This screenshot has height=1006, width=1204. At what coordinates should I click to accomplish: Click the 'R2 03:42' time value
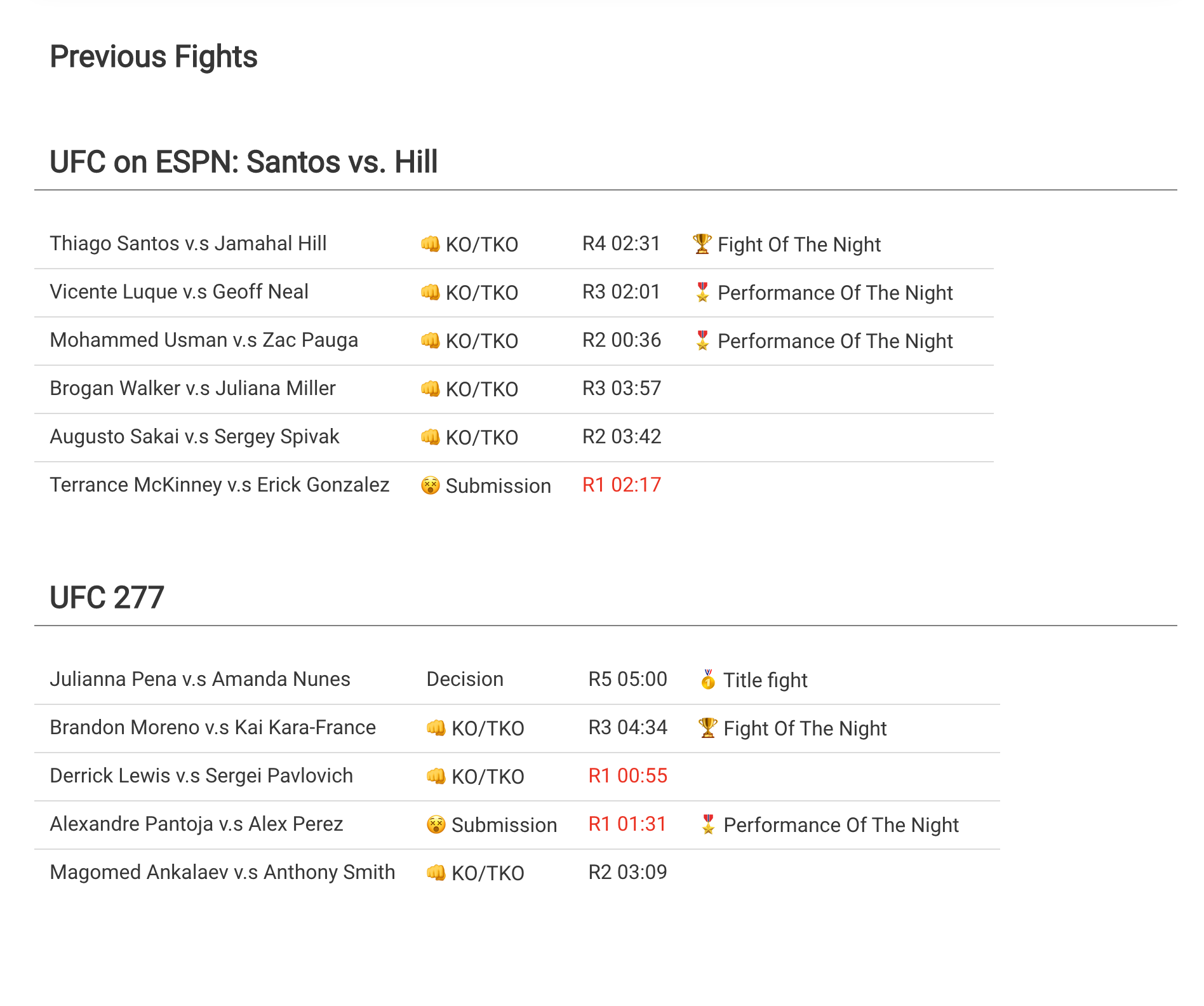pos(622,436)
